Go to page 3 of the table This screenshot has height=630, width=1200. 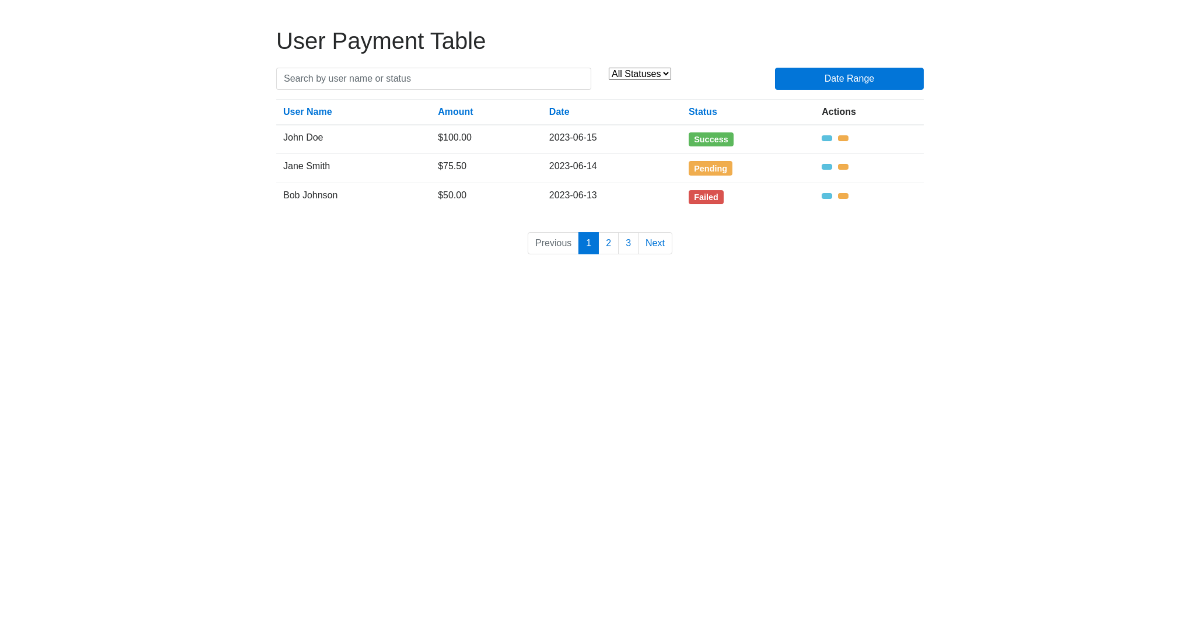(628, 243)
